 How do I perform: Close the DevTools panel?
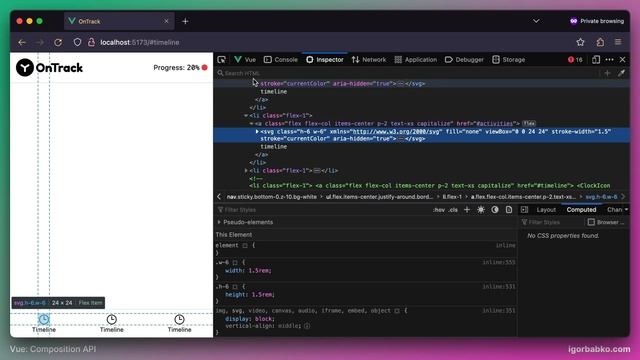click(622, 60)
